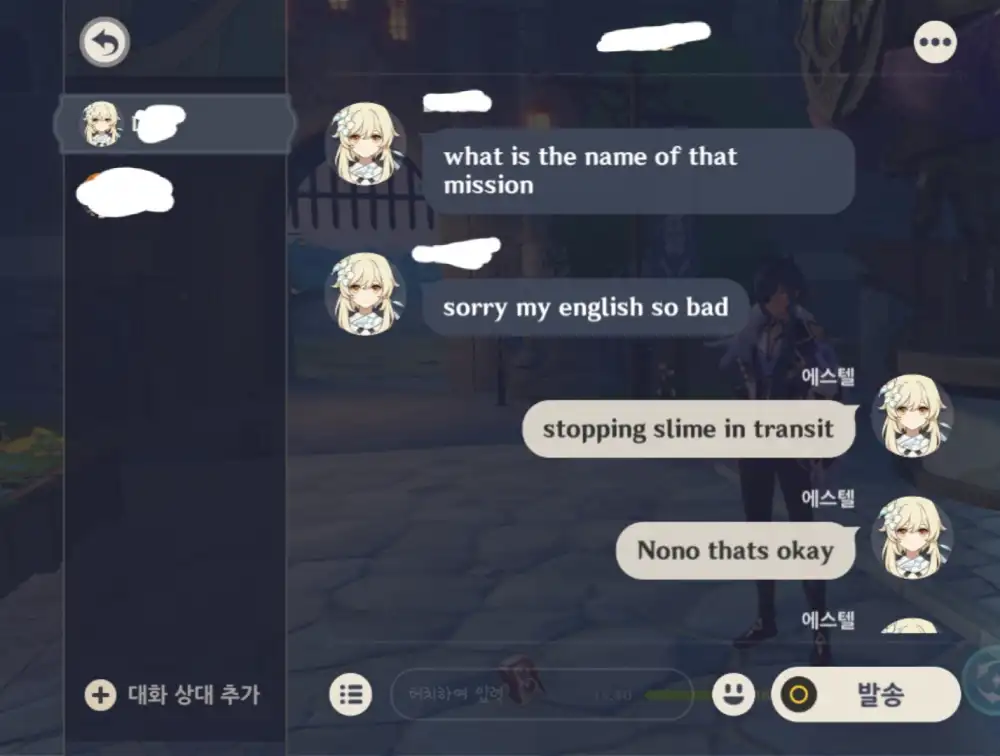This screenshot has height=756, width=1000.
Task: Click the 'Nono thats okay' message bubble
Action: pos(735,551)
